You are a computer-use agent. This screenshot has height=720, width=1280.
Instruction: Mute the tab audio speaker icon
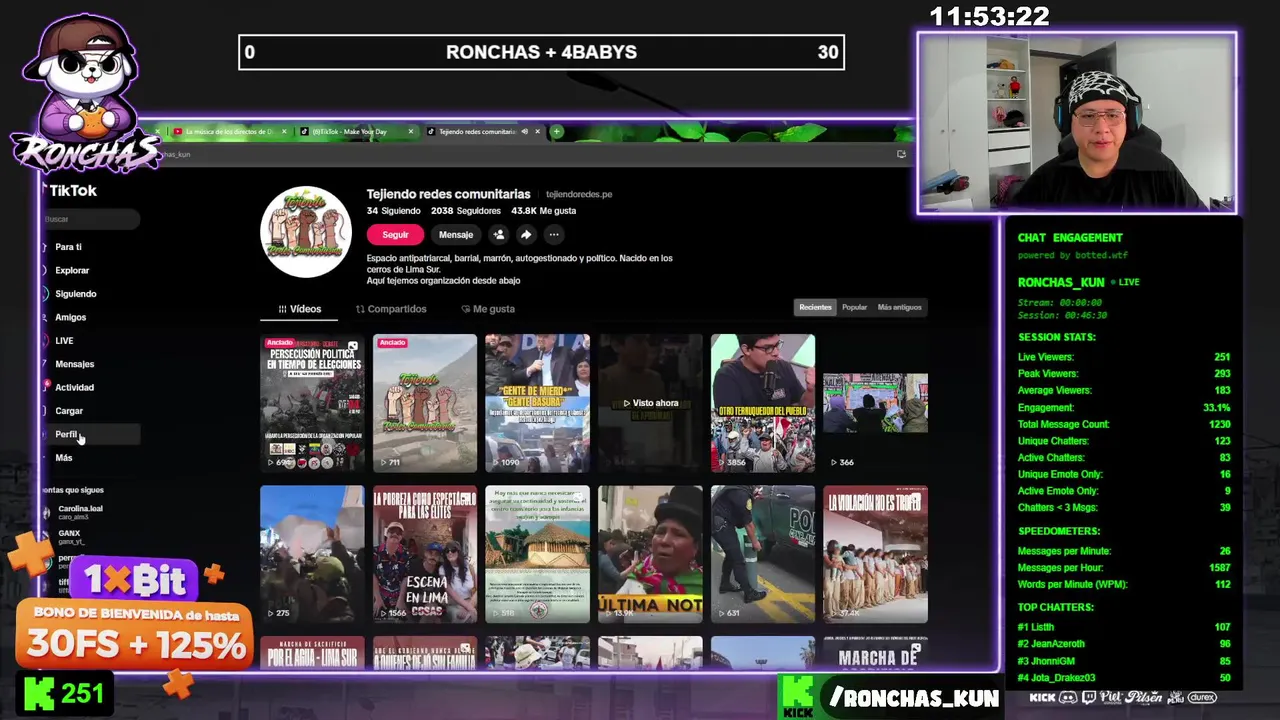[x=524, y=132]
